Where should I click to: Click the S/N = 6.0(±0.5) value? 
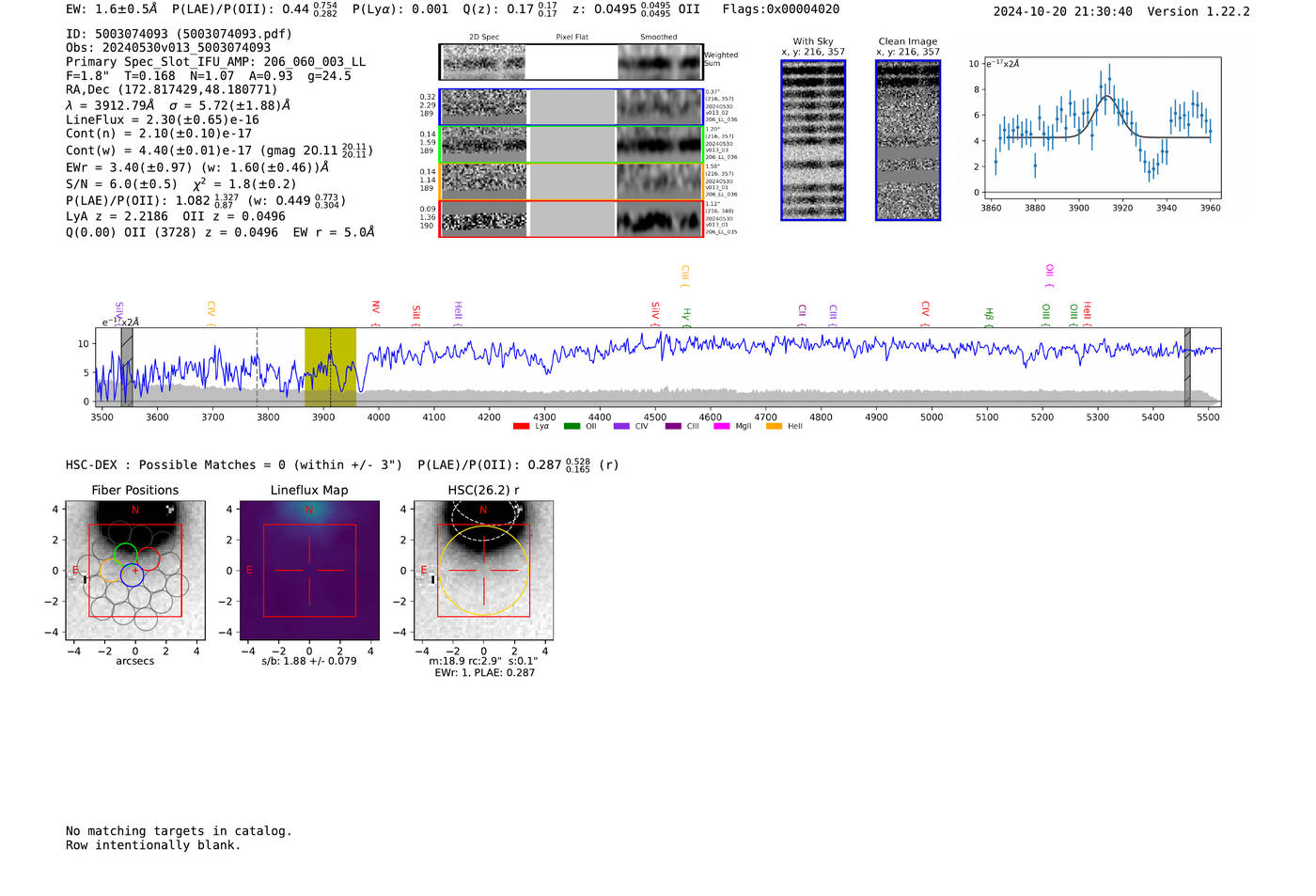121,184
